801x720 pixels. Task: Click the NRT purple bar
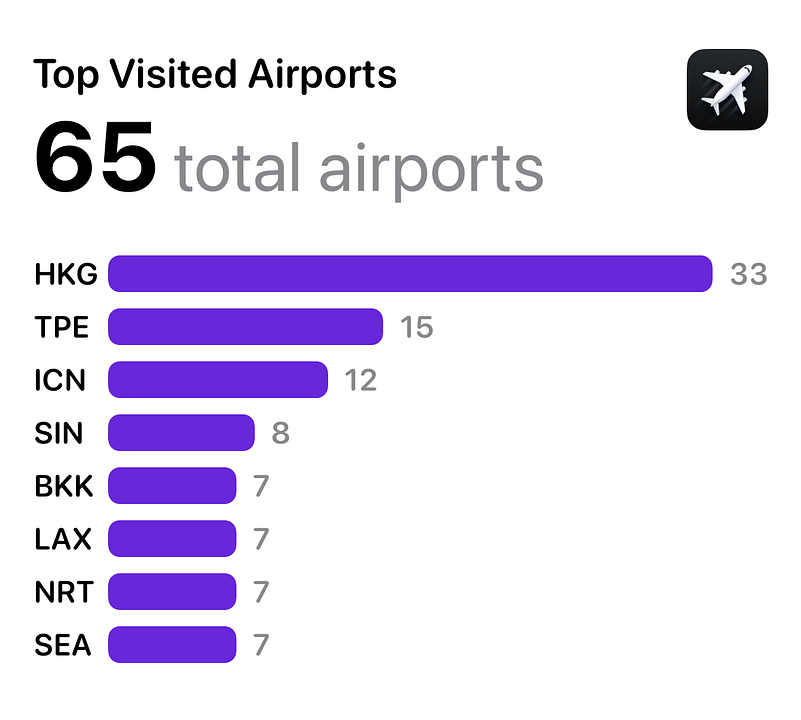click(x=172, y=592)
